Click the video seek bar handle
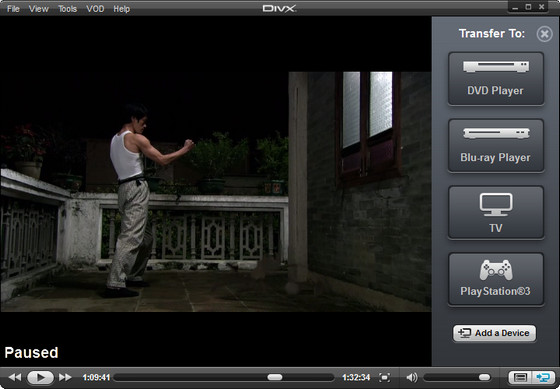This screenshot has height=389, width=560. pyautogui.click(x=275, y=377)
